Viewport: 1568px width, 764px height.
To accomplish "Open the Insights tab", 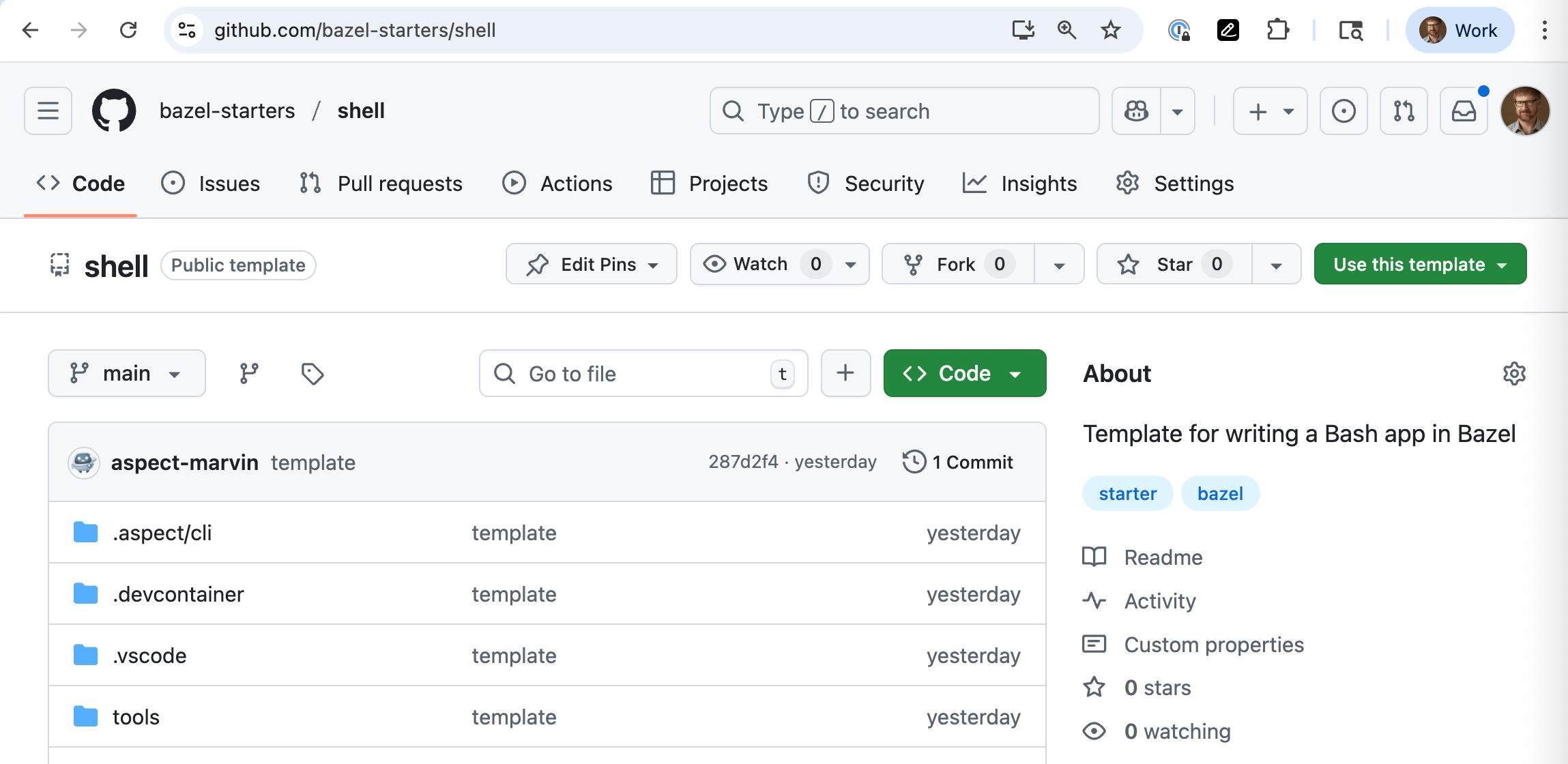I will coord(1019,183).
